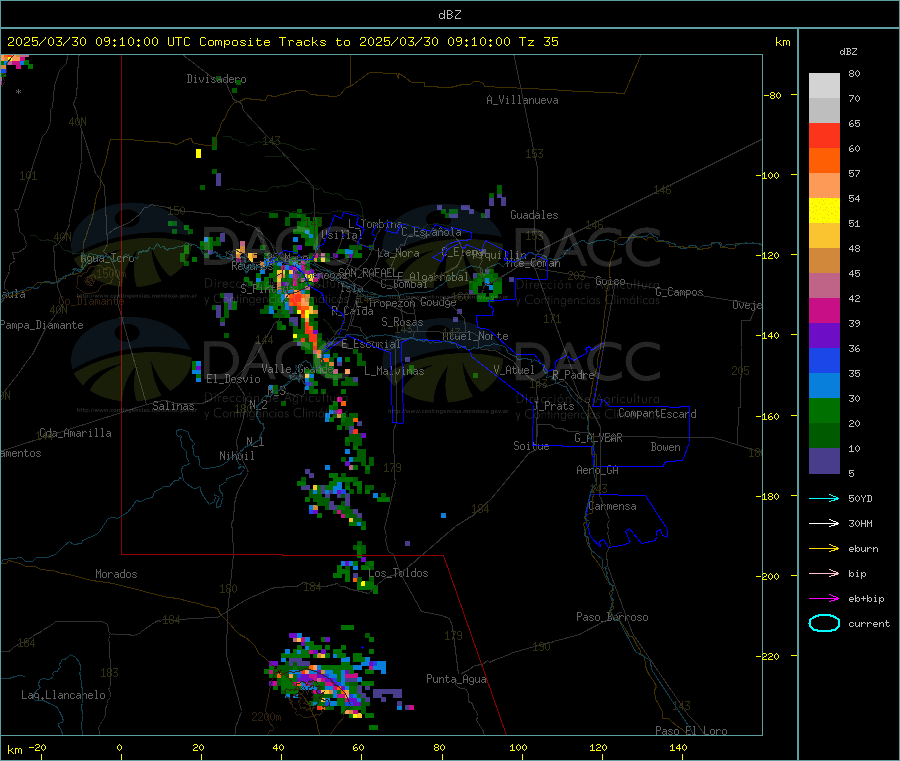Click the Tropezon map label
Viewport: 900px width, 761px height.
391,303
